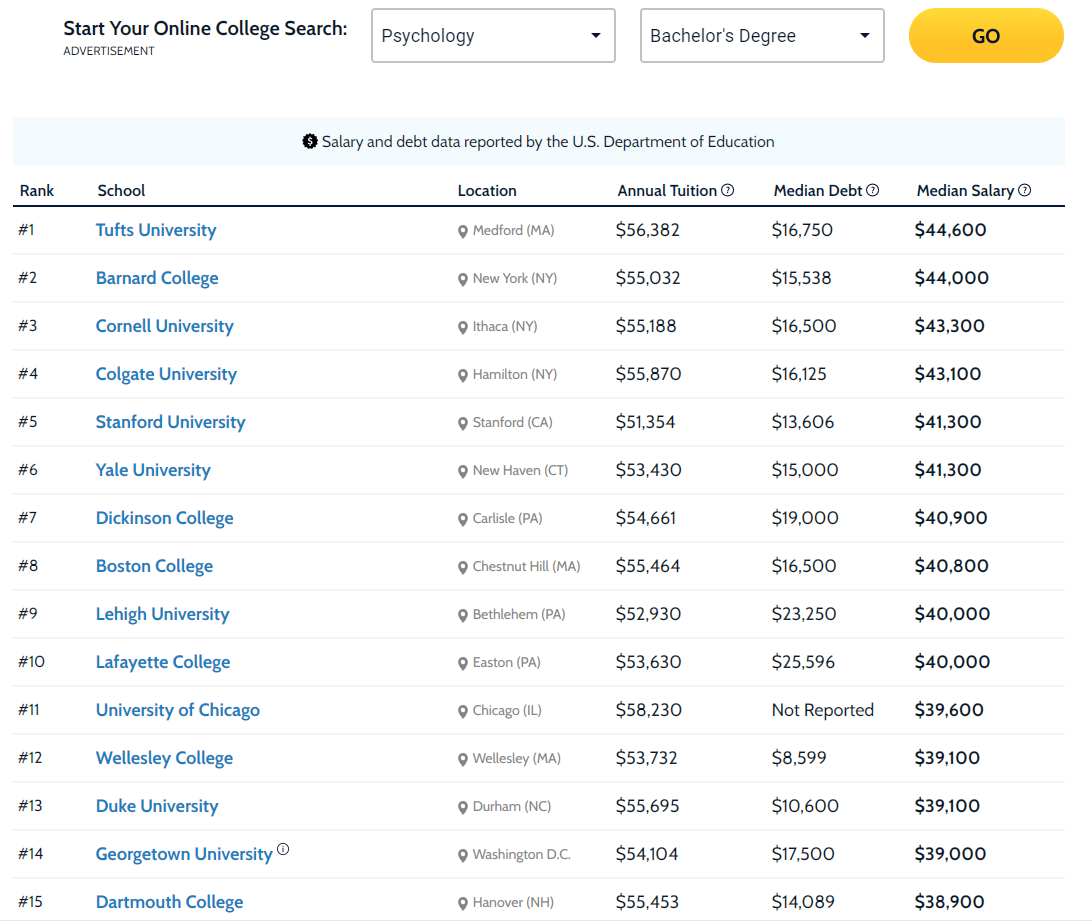The height and width of the screenshot is (922, 1092).
Task: Open the Wellesley College link
Action: [x=164, y=758]
